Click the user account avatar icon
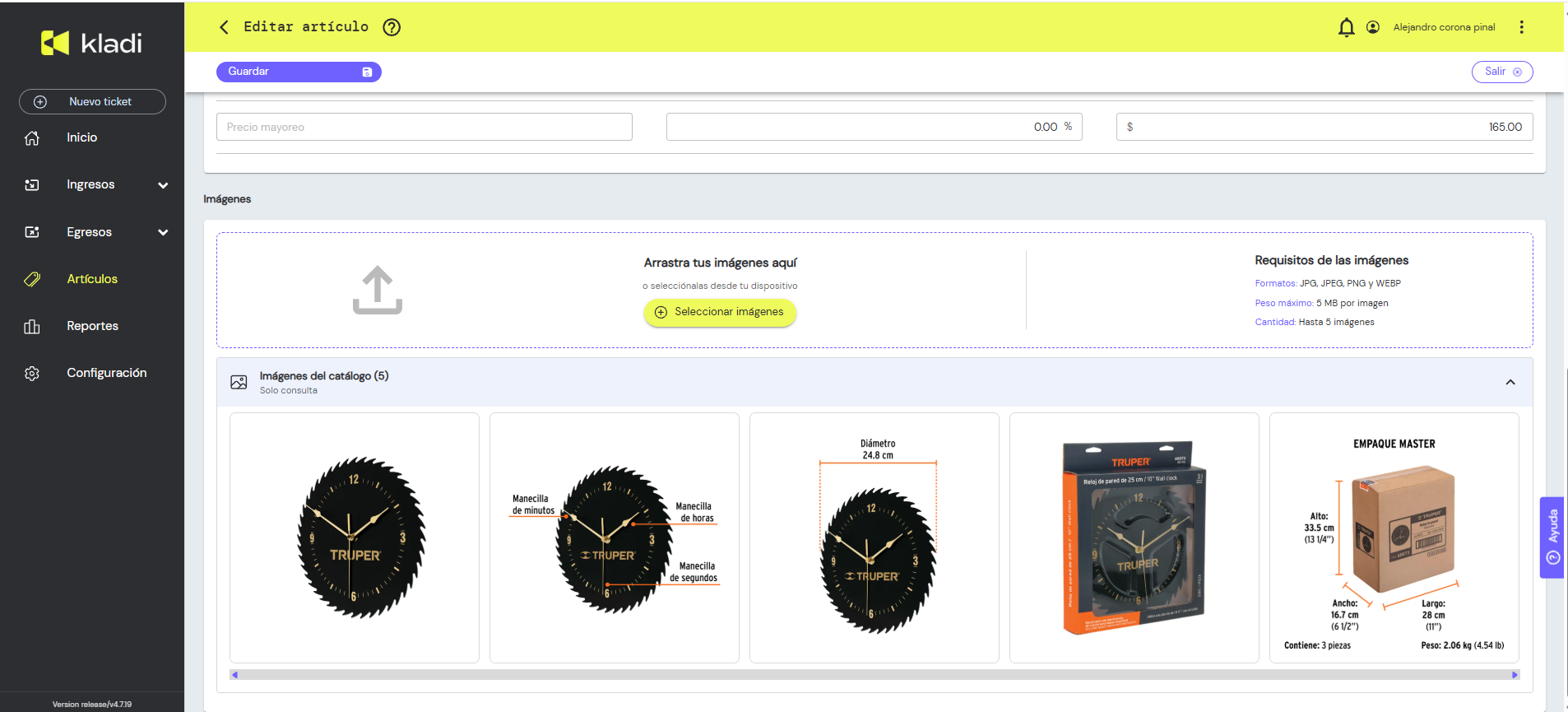The image size is (1568, 712). pos(1373,27)
